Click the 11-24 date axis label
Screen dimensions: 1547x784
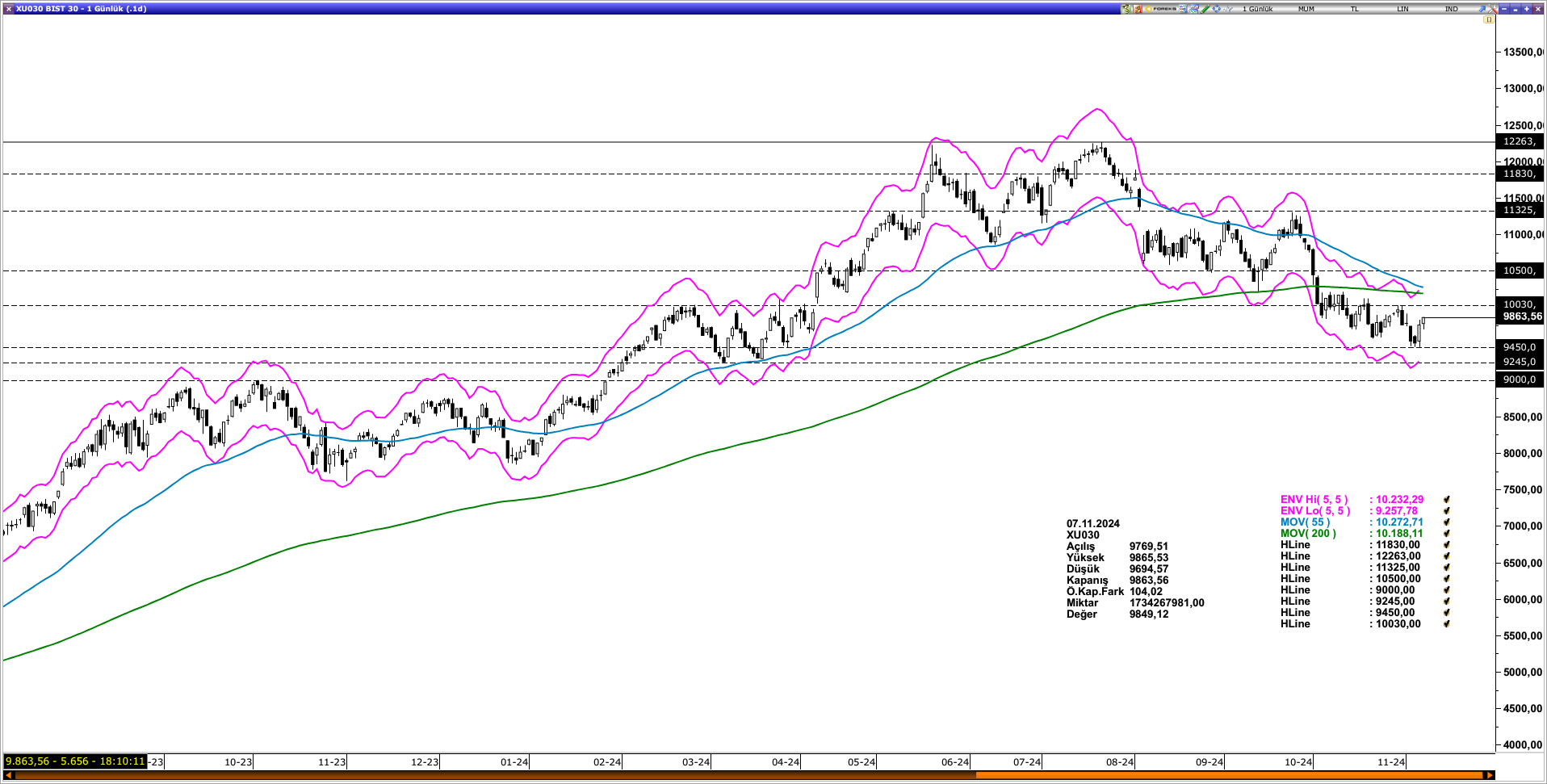click(x=1391, y=762)
